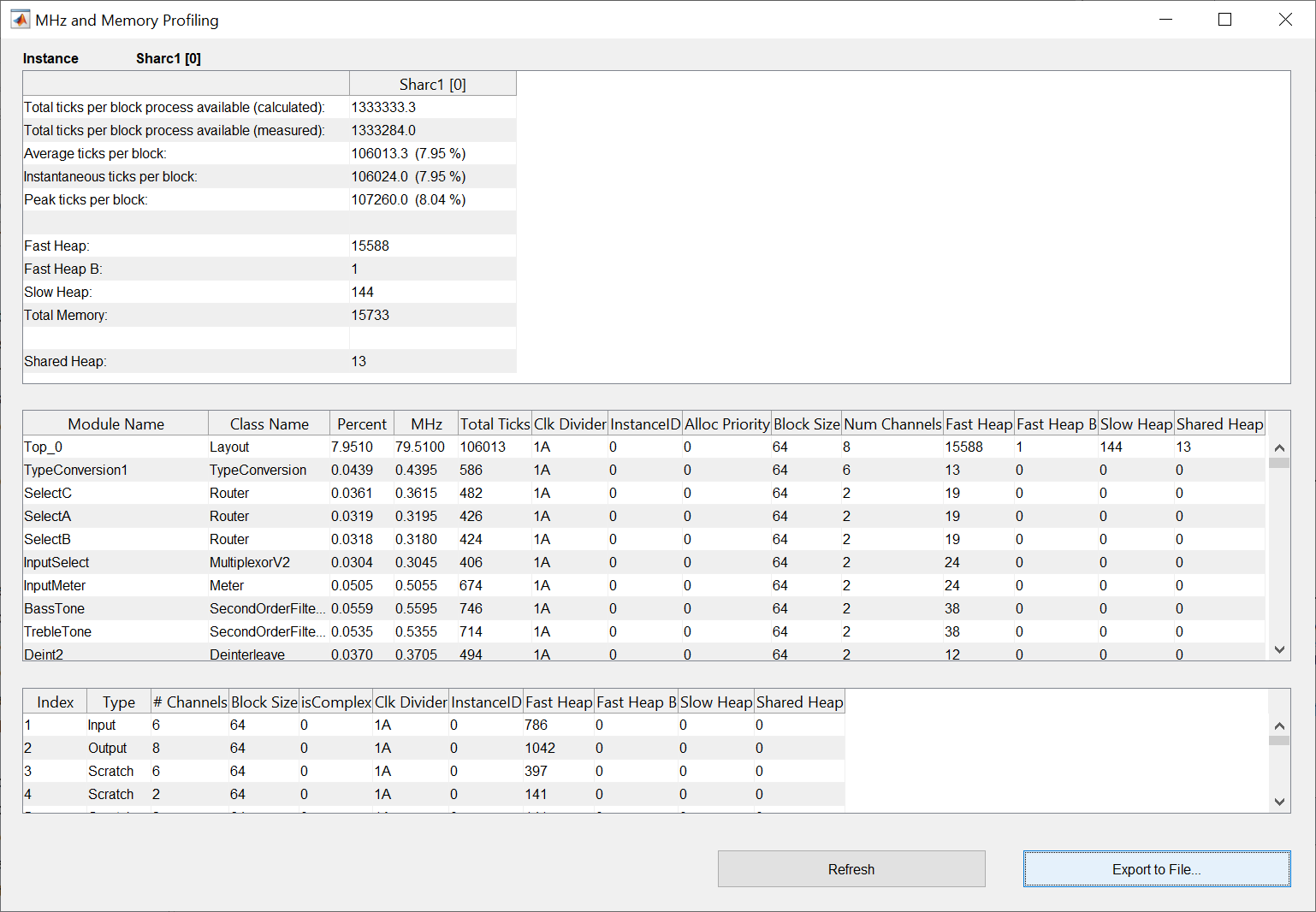Screen dimensions: 1316x912
Task: Click the Total Ticks column header
Action: click(x=495, y=423)
